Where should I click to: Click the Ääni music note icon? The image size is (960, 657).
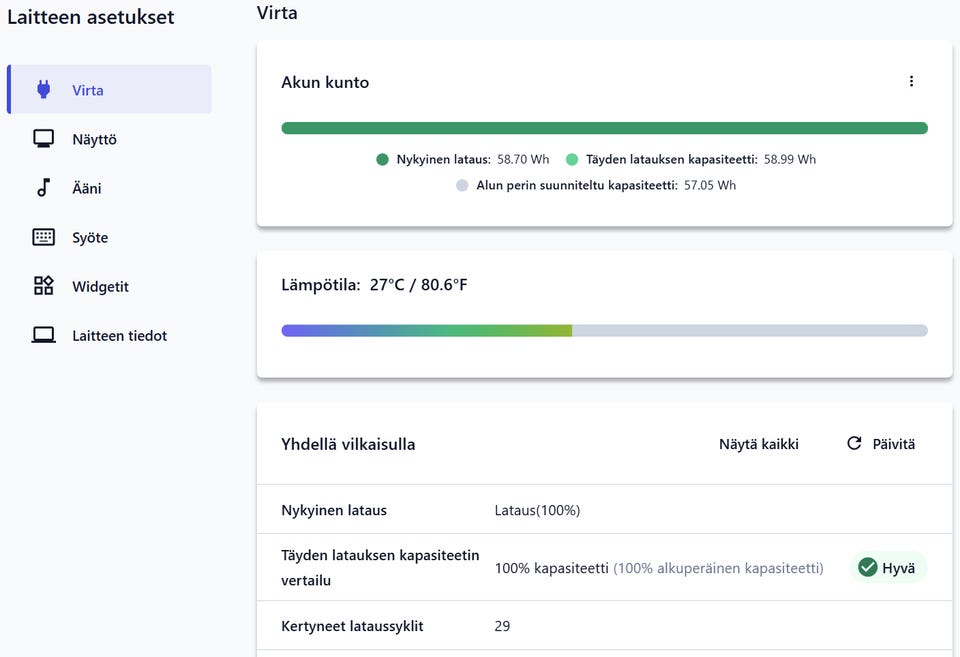(x=43, y=188)
